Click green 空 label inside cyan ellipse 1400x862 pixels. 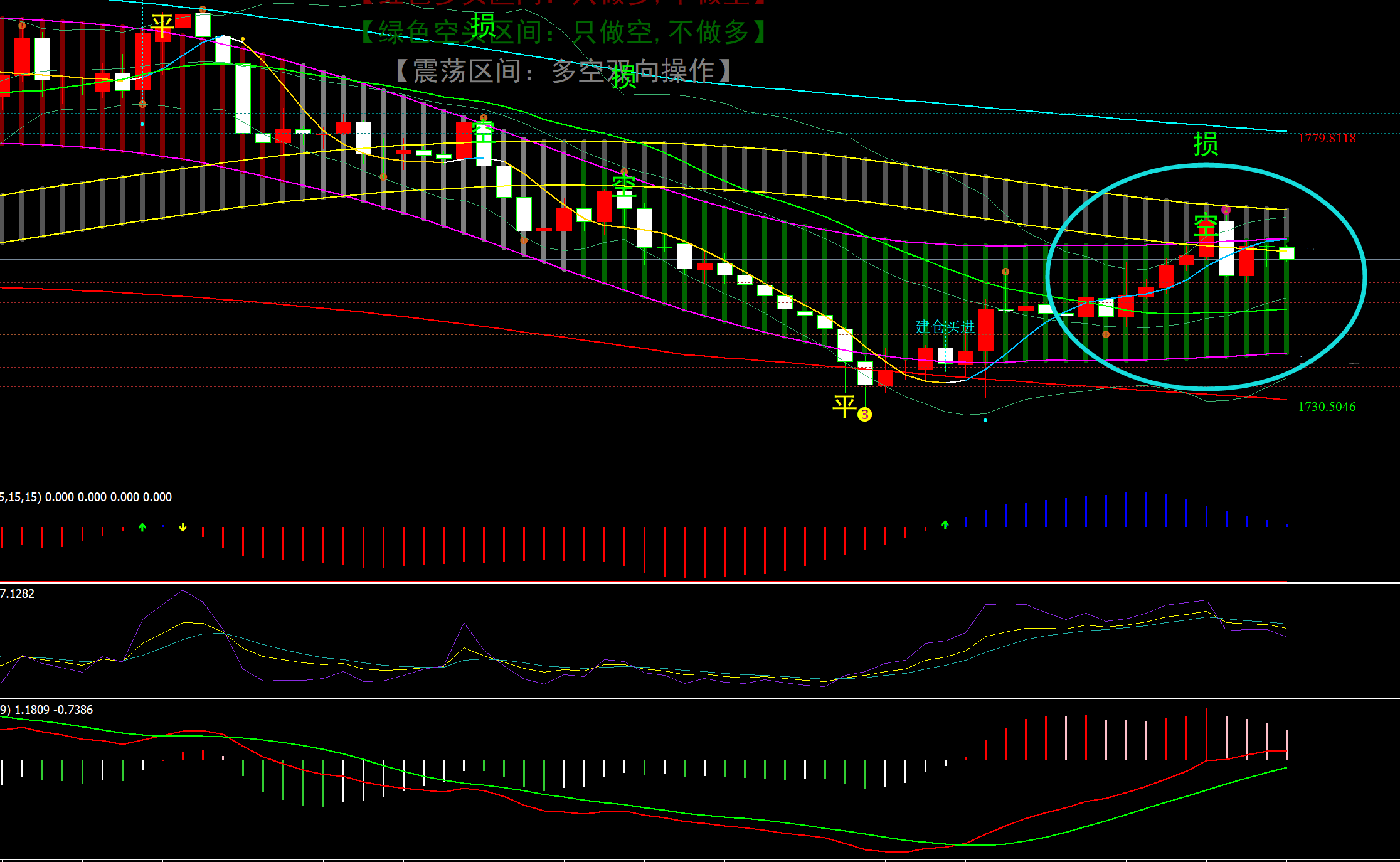[x=1206, y=224]
